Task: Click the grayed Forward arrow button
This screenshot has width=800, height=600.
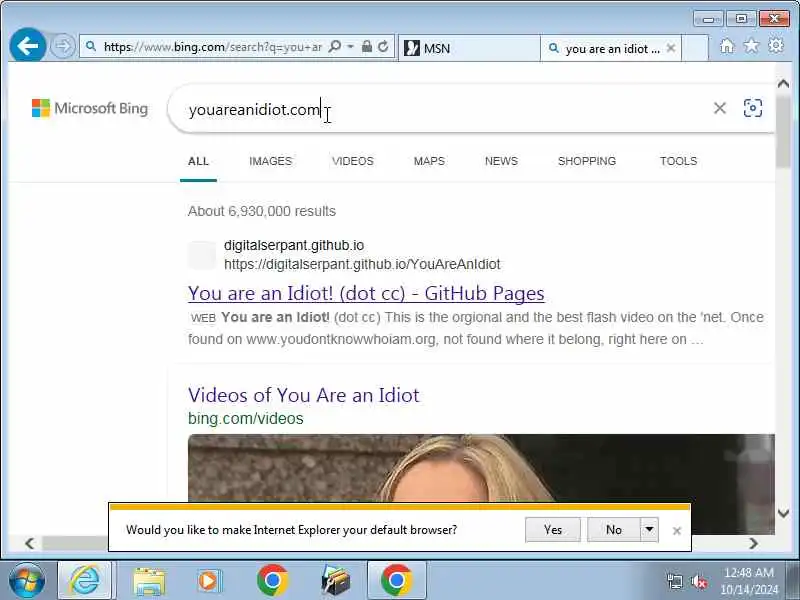Action: click(63, 46)
